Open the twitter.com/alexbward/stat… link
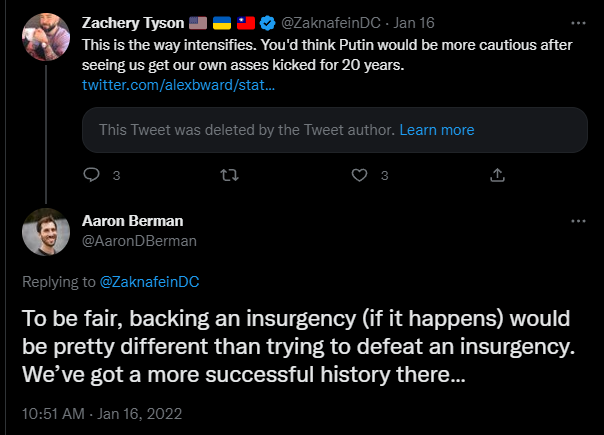The width and height of the screenshot is (604, 435). pyautogui.click(x=178, y=87)
